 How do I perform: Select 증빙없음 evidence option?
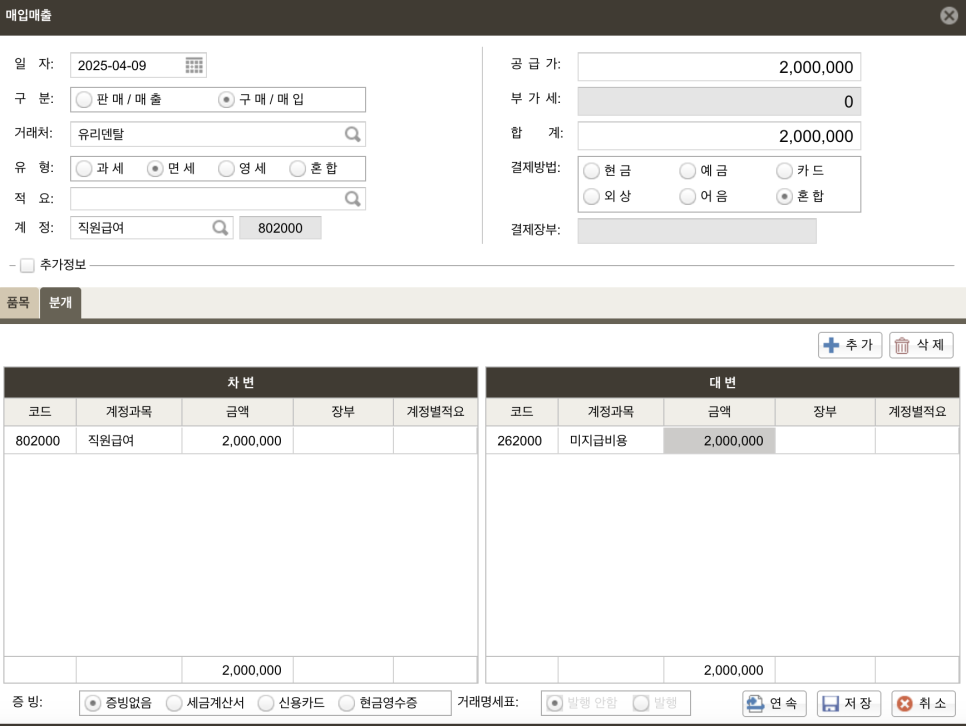93,703
